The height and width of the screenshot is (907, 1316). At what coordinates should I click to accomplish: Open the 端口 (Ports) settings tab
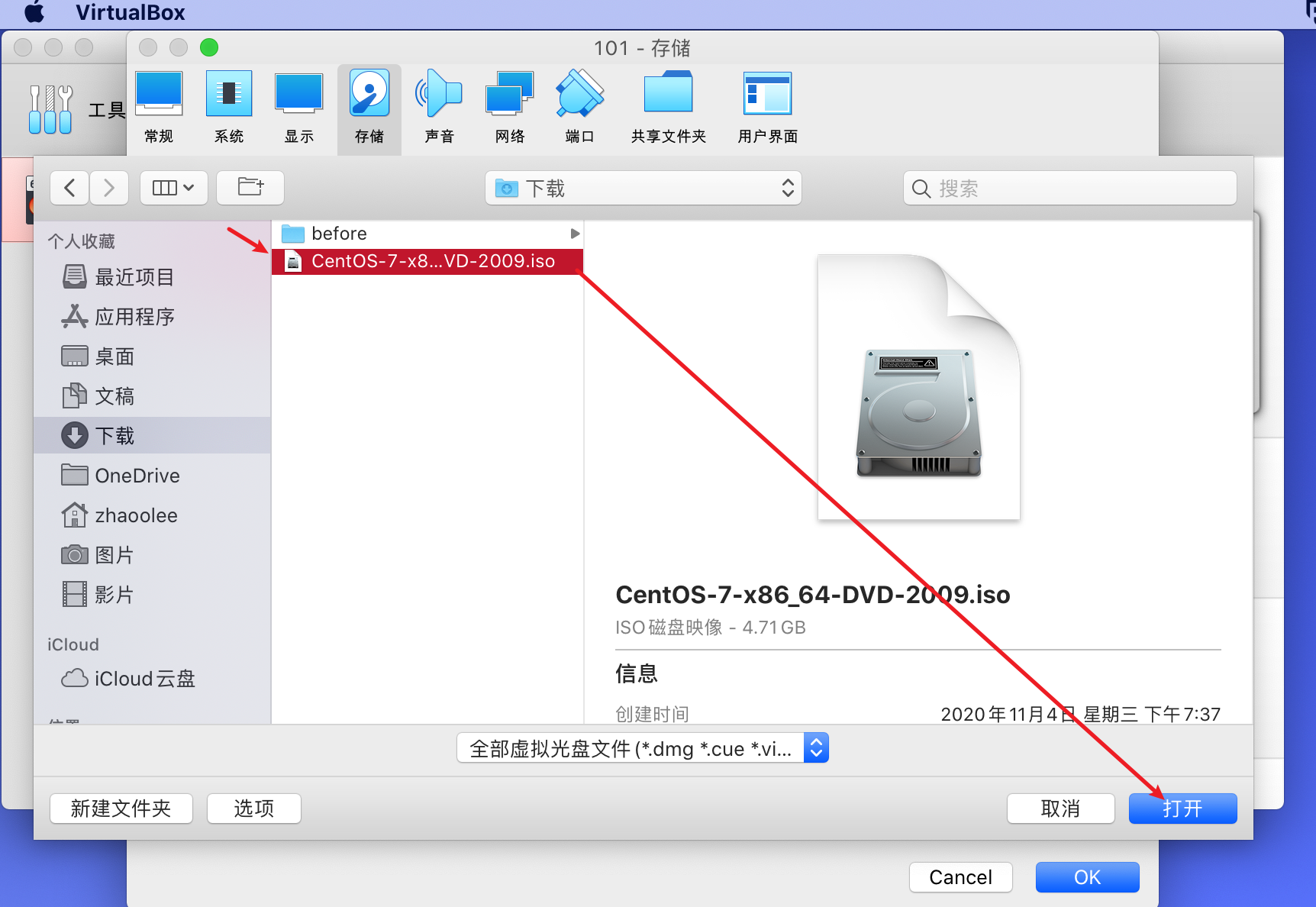(580, 108)
